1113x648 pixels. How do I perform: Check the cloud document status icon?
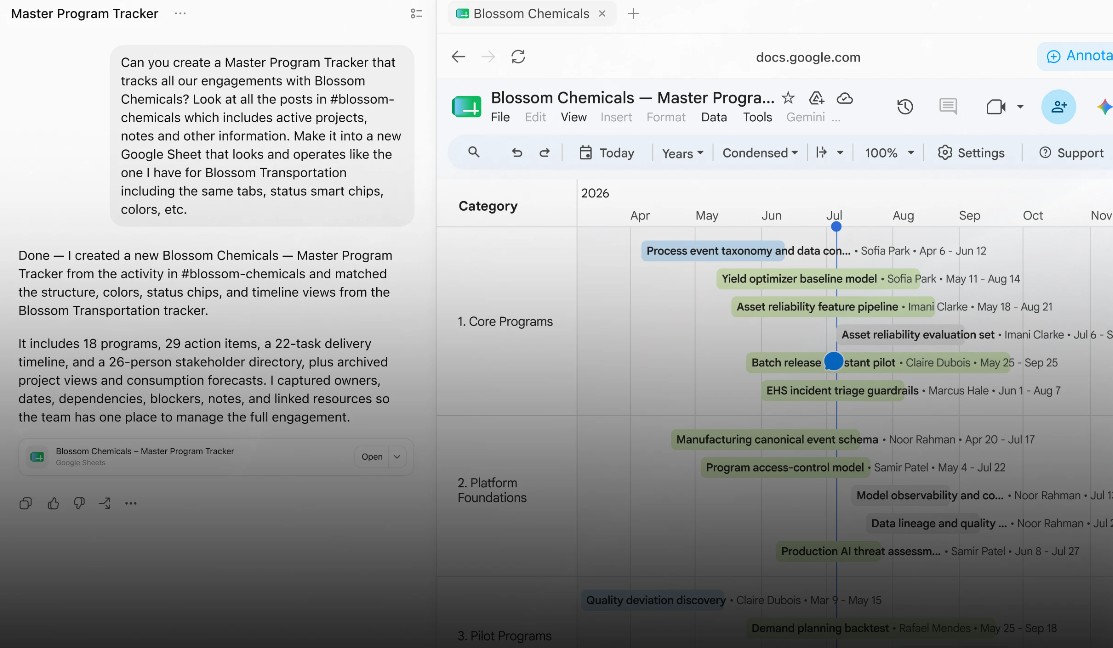(845, 98)
